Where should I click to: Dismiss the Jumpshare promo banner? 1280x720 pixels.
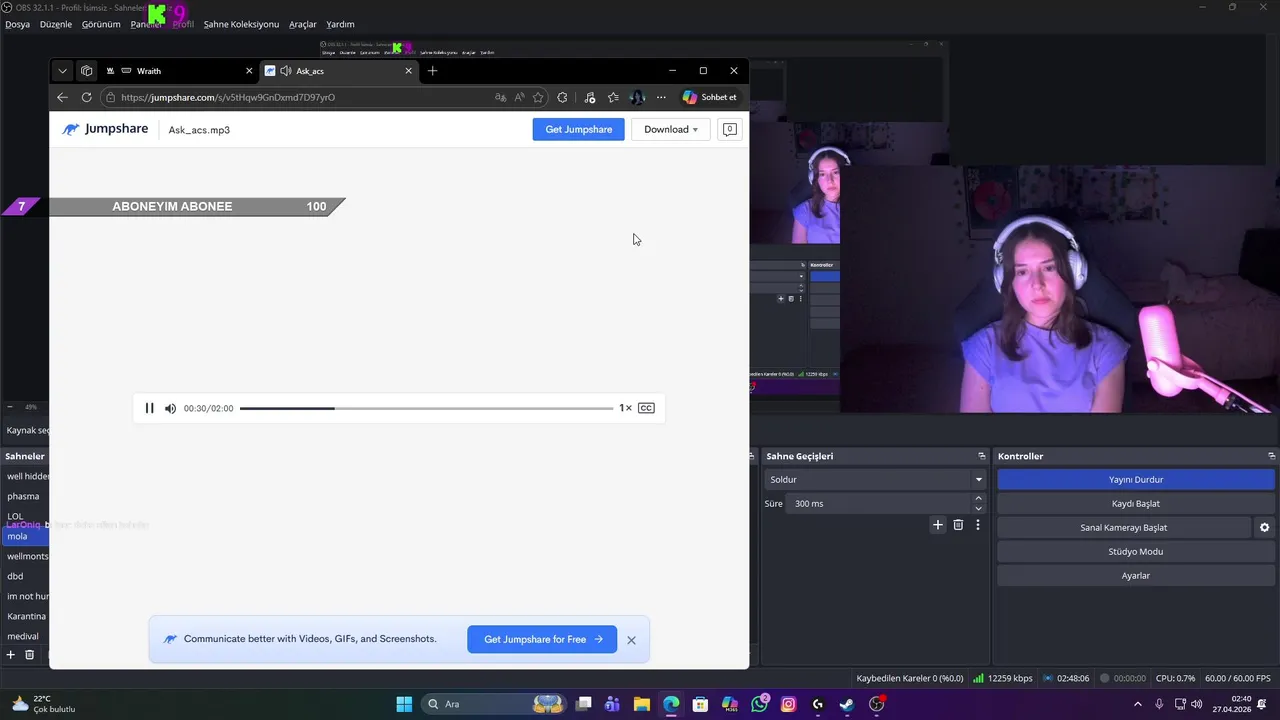coord(631,640)
